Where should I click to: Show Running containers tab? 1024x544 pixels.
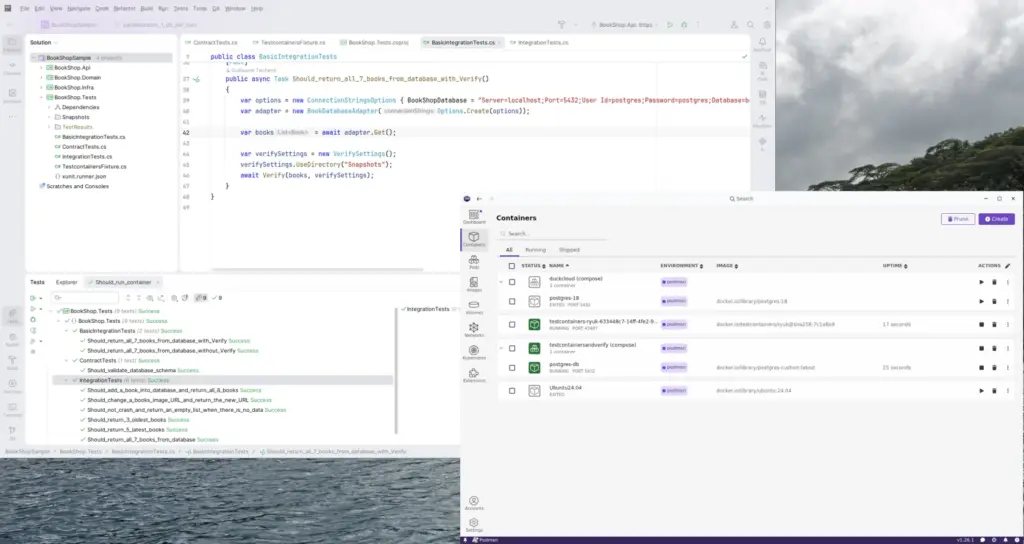535,249
